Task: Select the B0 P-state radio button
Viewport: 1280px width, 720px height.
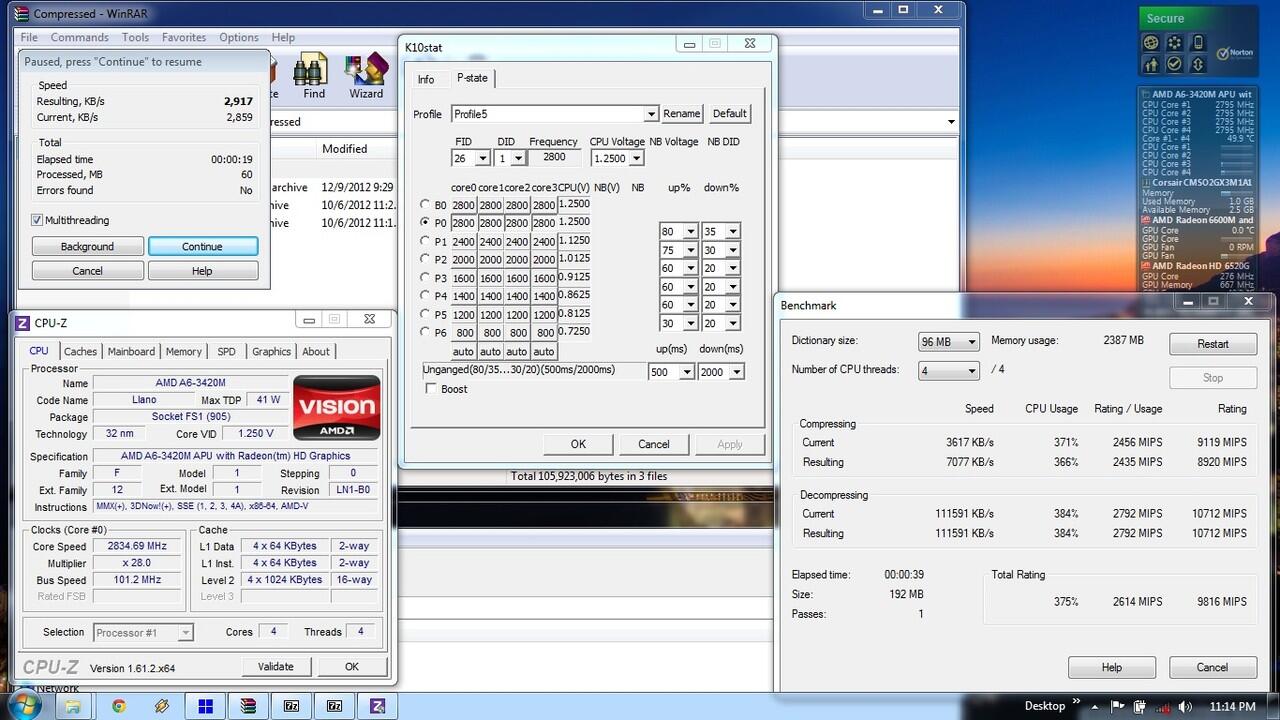Action: pos(425,204)
